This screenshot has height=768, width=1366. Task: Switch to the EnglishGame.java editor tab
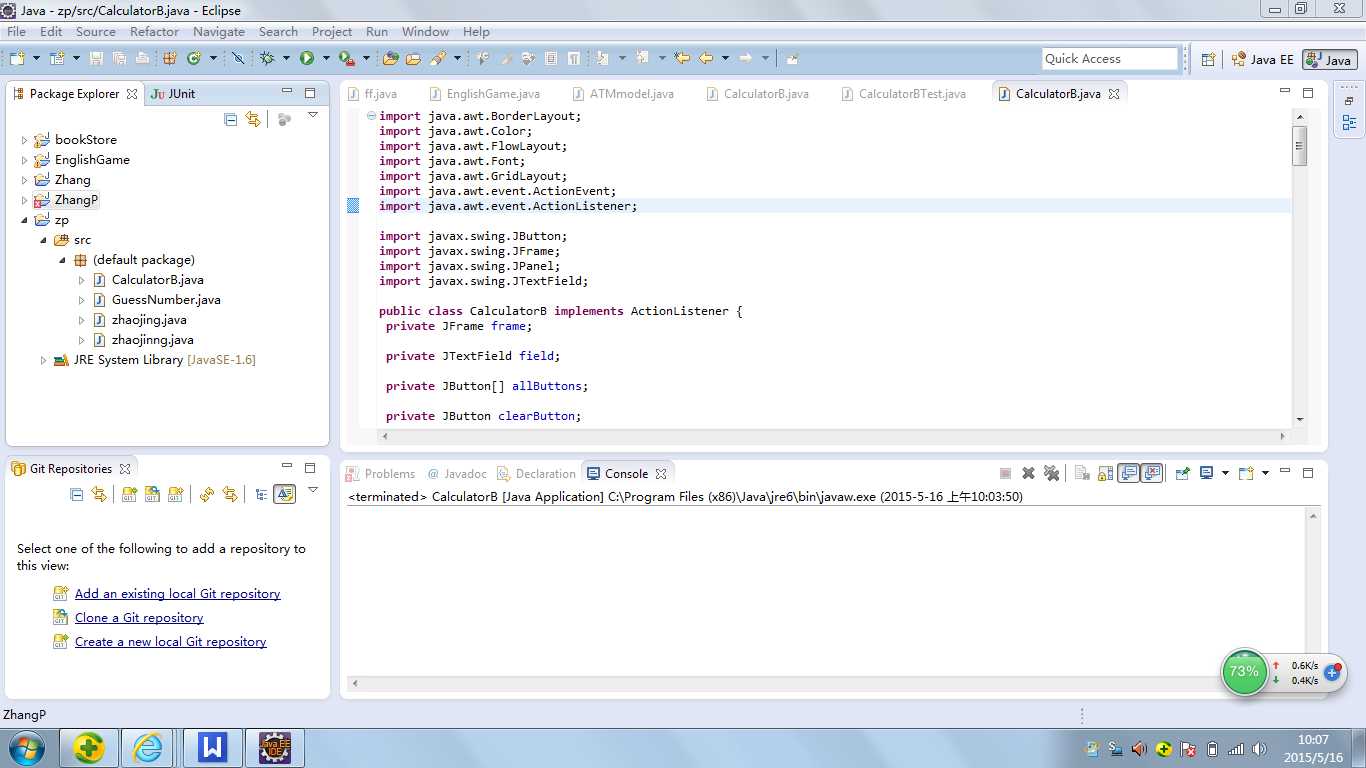(484, 94)
